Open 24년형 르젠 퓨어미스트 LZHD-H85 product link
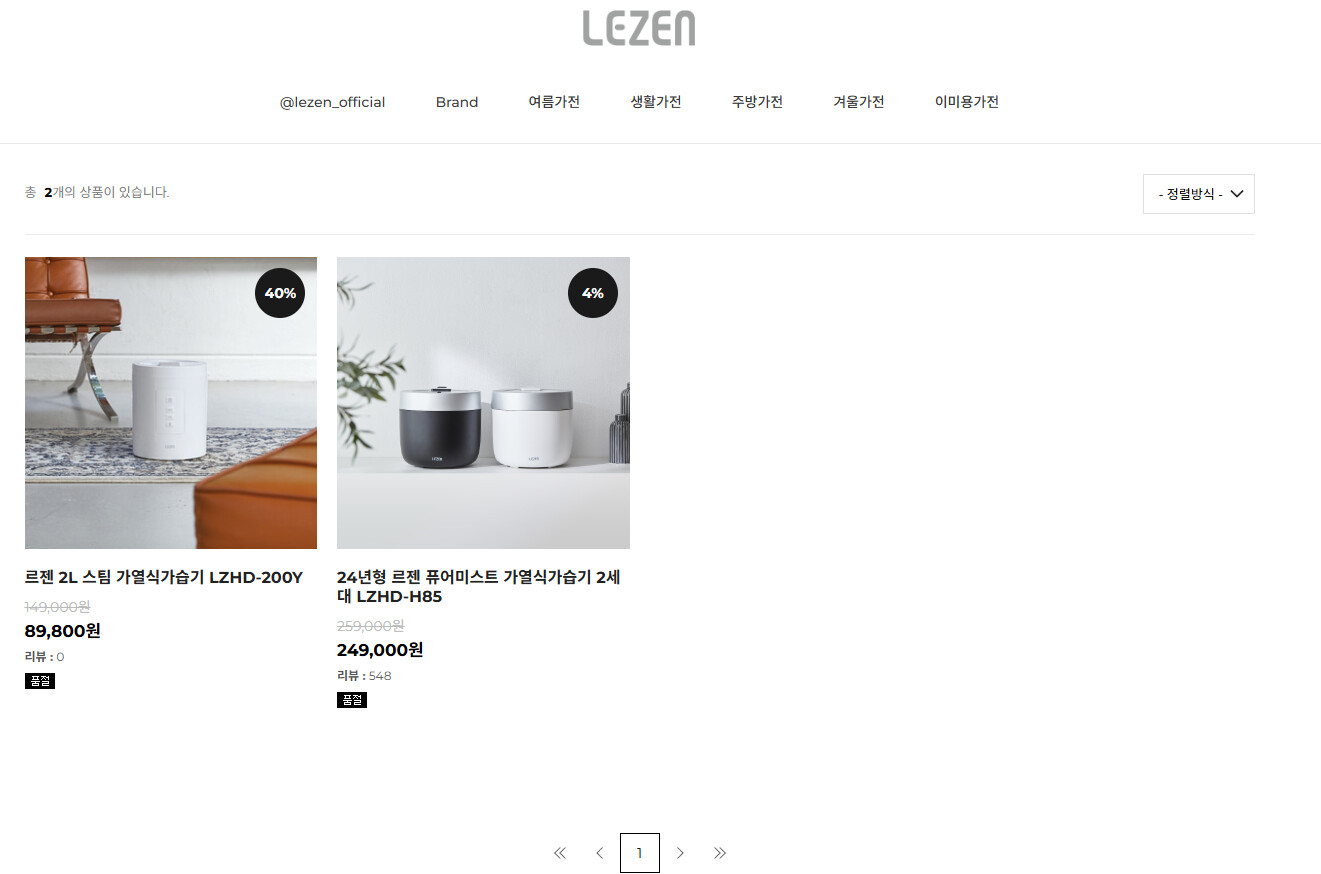Image resolution: width=1321 pixels, height=874 pixels. pyautogui.click(x=478, y=587)
